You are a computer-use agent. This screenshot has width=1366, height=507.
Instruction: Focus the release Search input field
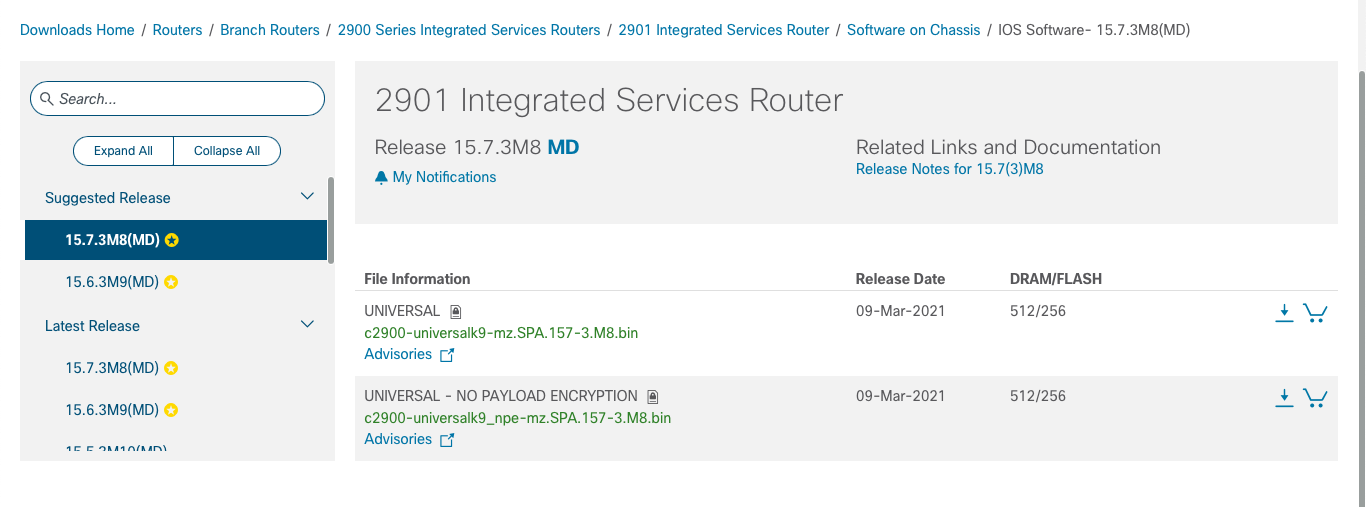178,99
